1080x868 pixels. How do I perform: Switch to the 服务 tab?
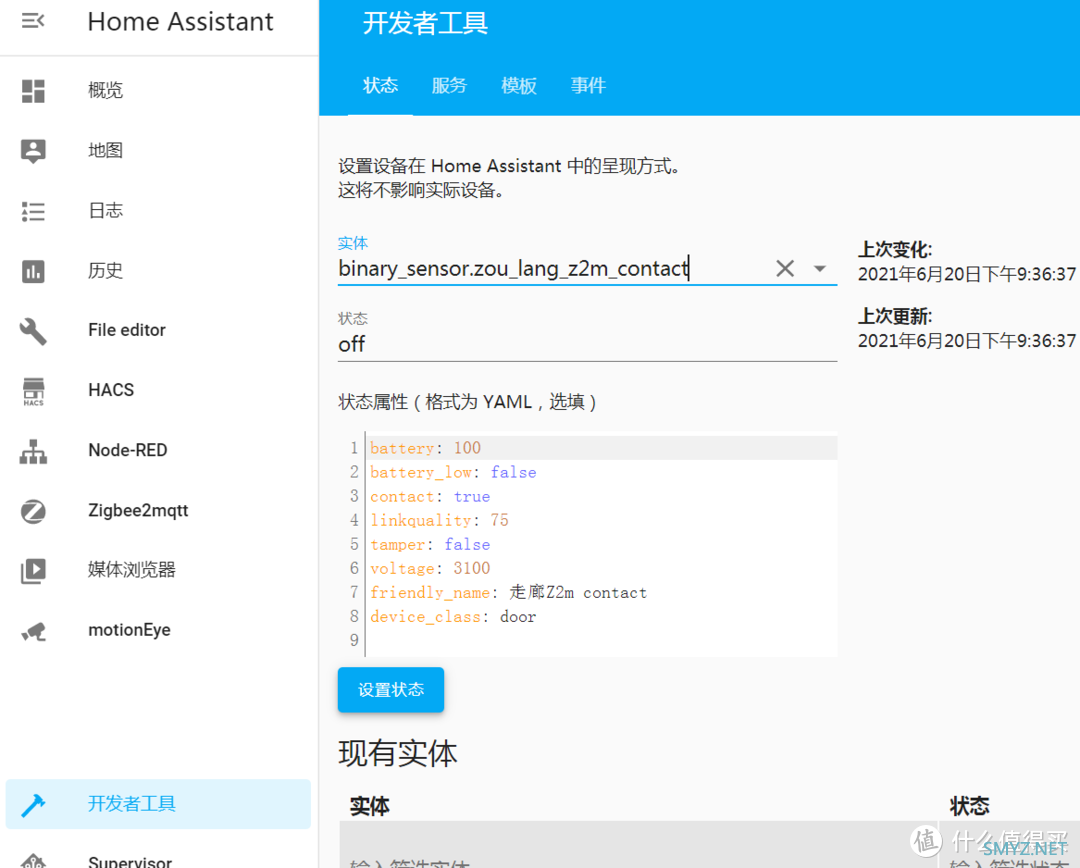coord(449,85)
